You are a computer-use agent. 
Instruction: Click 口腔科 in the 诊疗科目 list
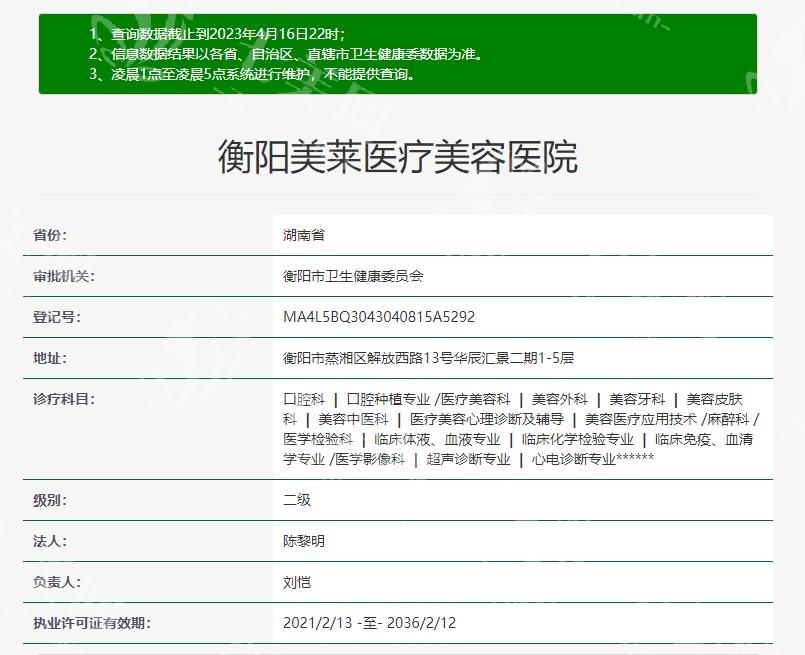point(304,399)
